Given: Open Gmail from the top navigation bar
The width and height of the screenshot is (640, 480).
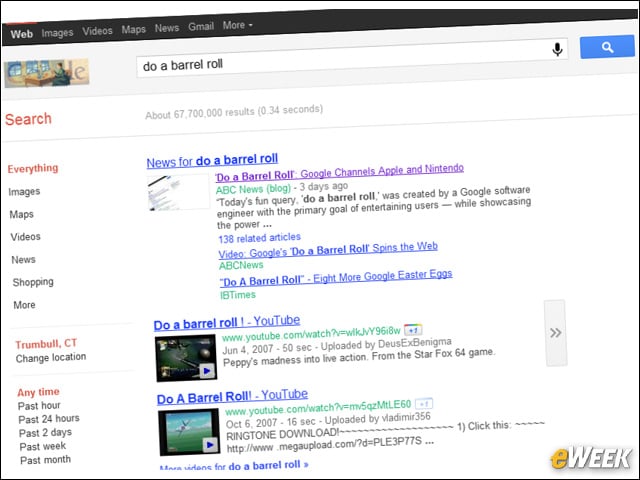Looking at the screenshot, I should pyautogui.click(x=201, y=27).
